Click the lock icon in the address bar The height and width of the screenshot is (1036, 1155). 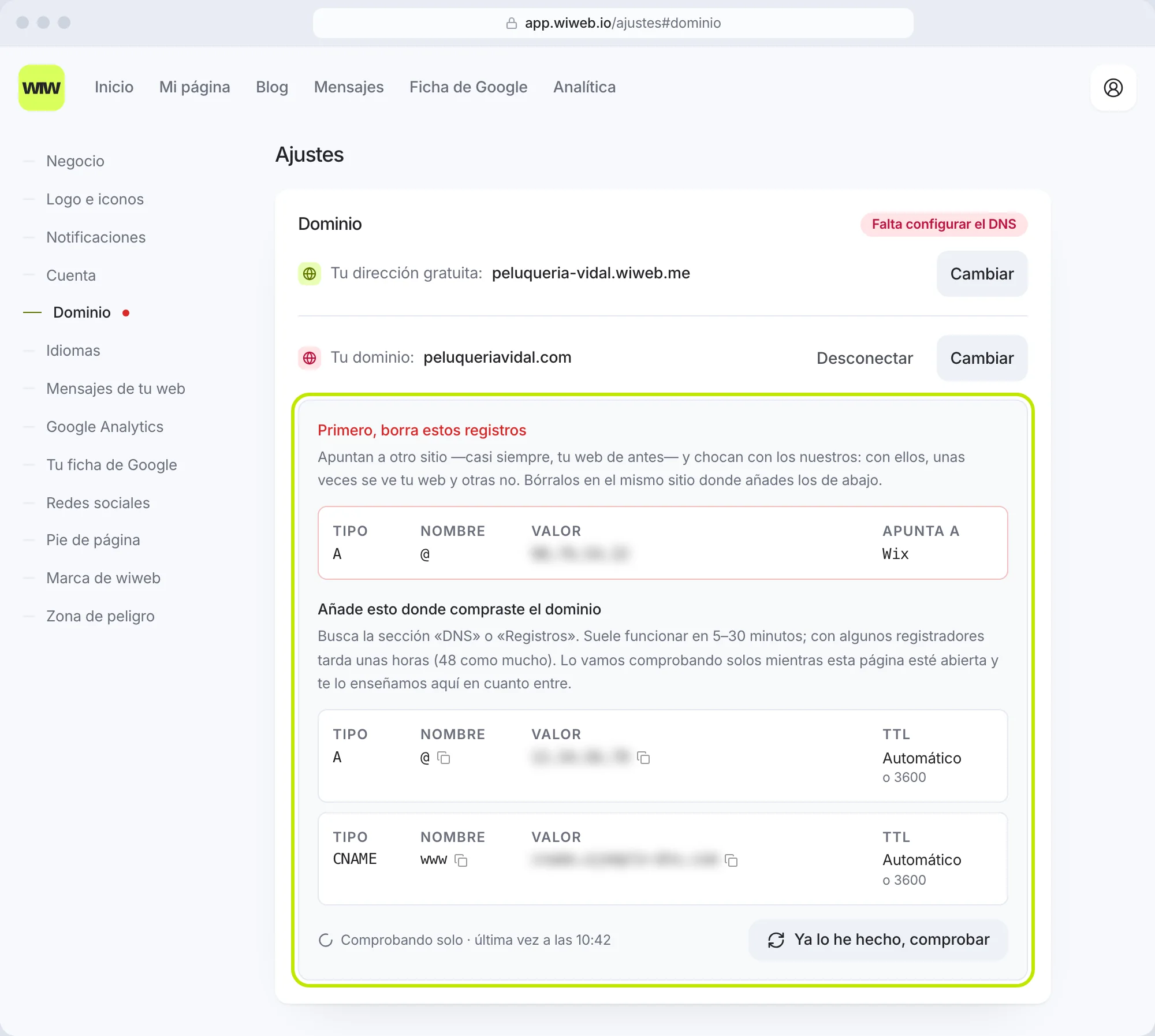pyautogui.click(x=511, y=23)
